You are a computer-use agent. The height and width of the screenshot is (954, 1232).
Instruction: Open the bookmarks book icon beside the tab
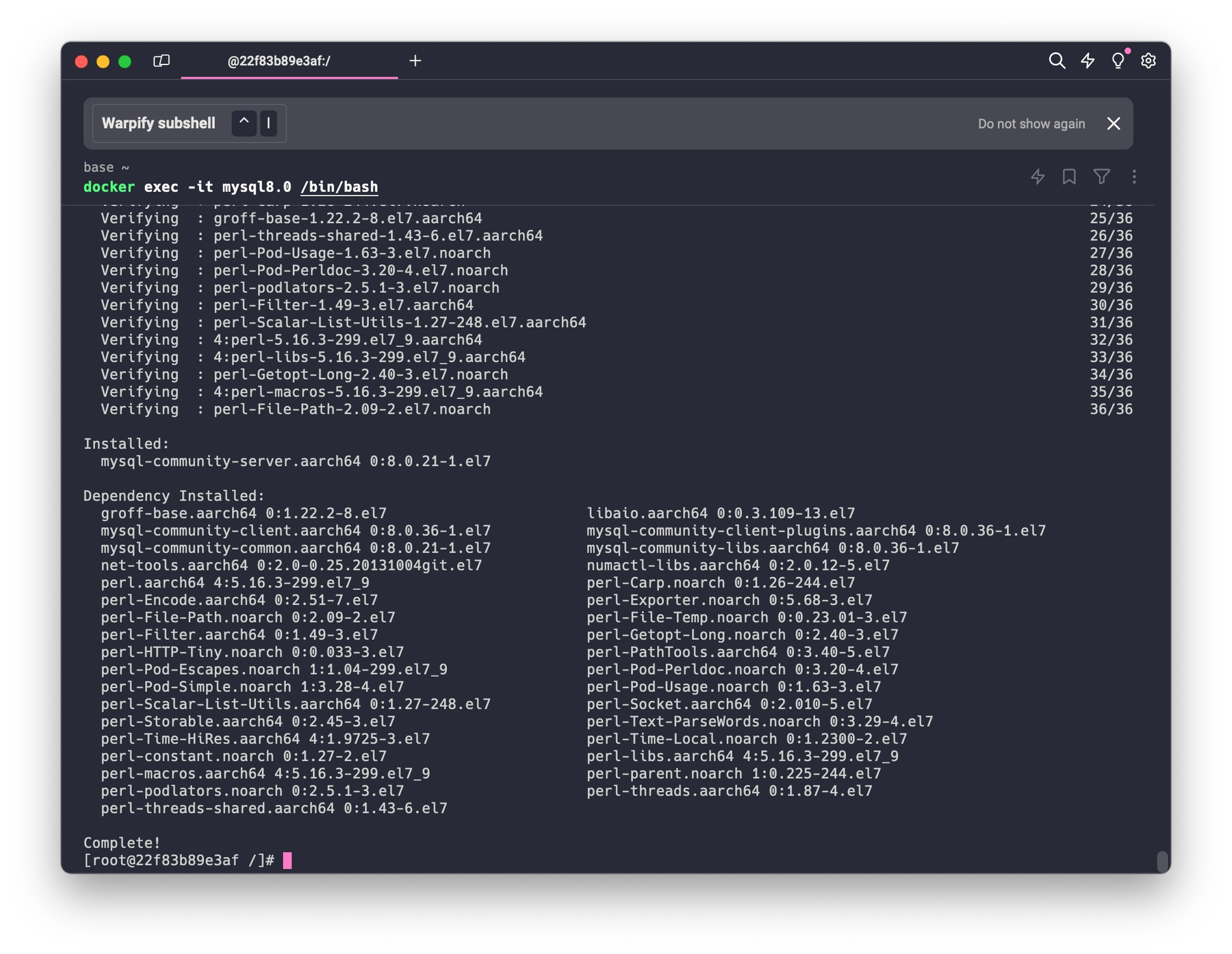(162, 61)
